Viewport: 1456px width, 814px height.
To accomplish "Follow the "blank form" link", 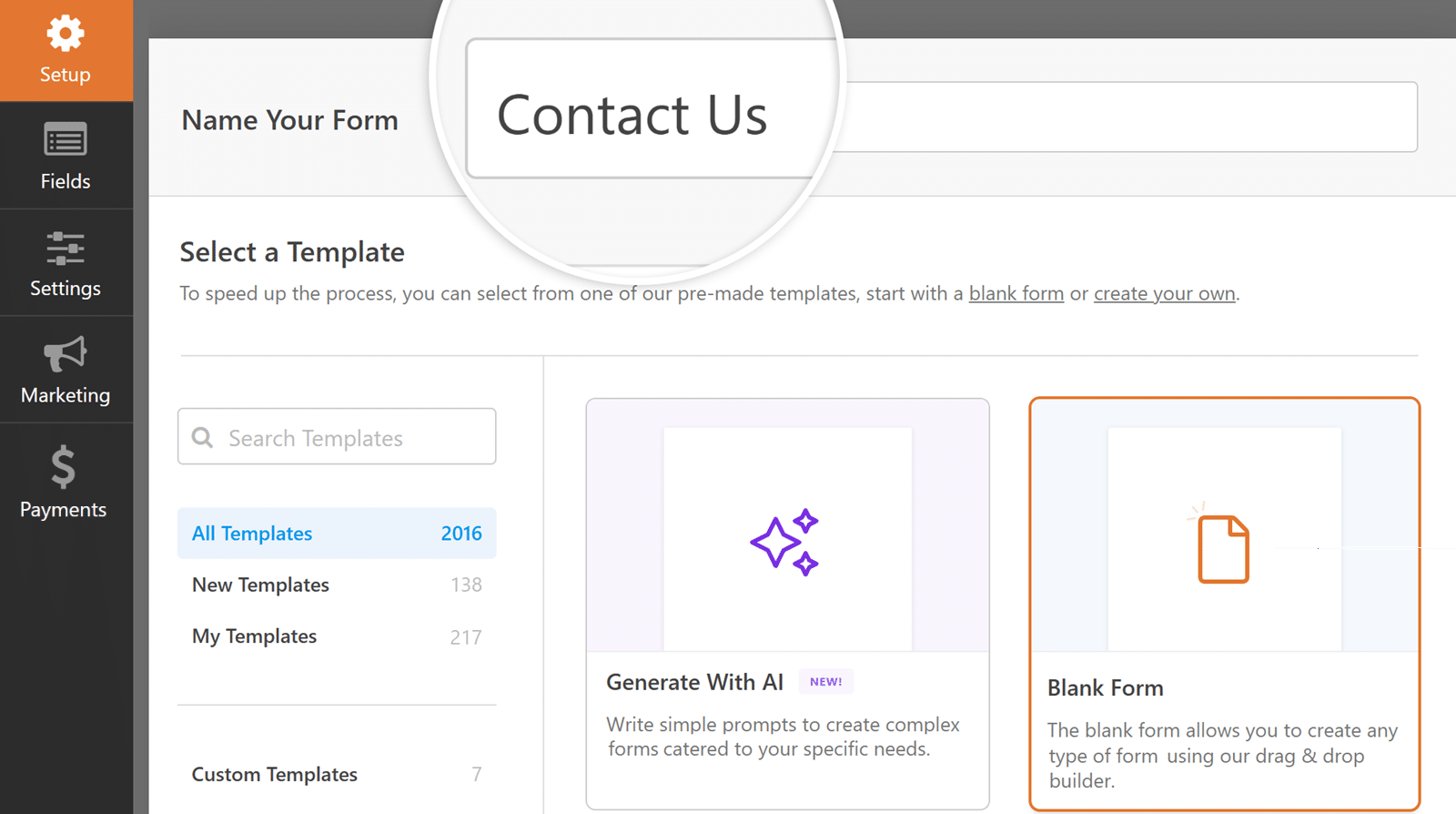I will (x=1016, y=294).
